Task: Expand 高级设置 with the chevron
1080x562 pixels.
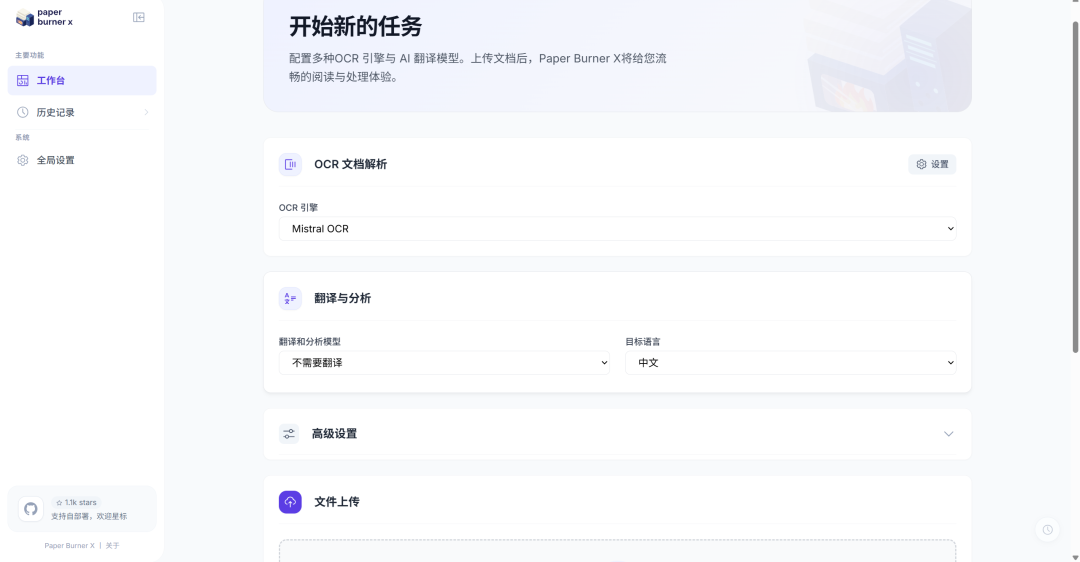Action: click(x=948, y=434)
